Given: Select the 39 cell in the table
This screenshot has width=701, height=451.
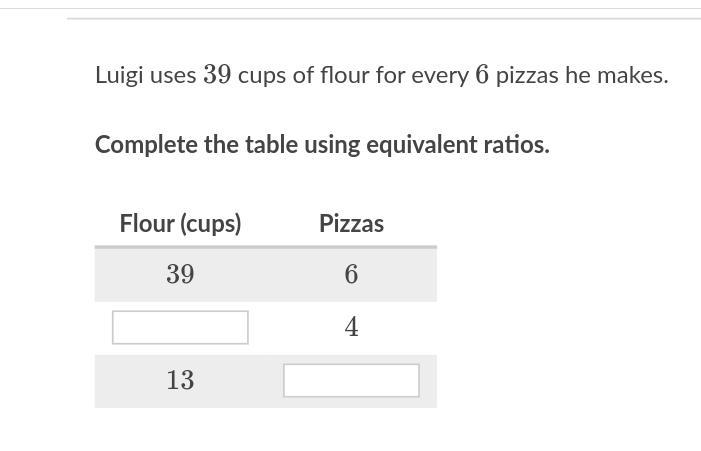Looking at the screenshot, I should 180,274.
